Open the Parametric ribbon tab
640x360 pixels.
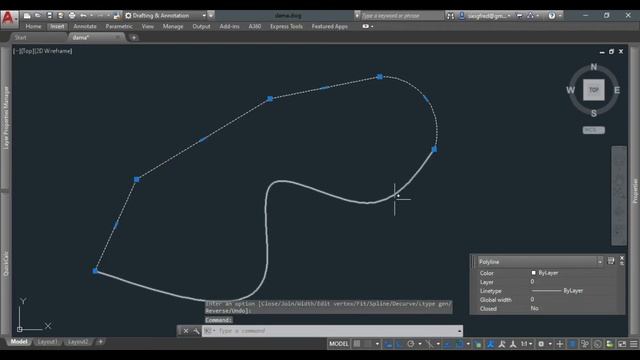coord(119,27)
